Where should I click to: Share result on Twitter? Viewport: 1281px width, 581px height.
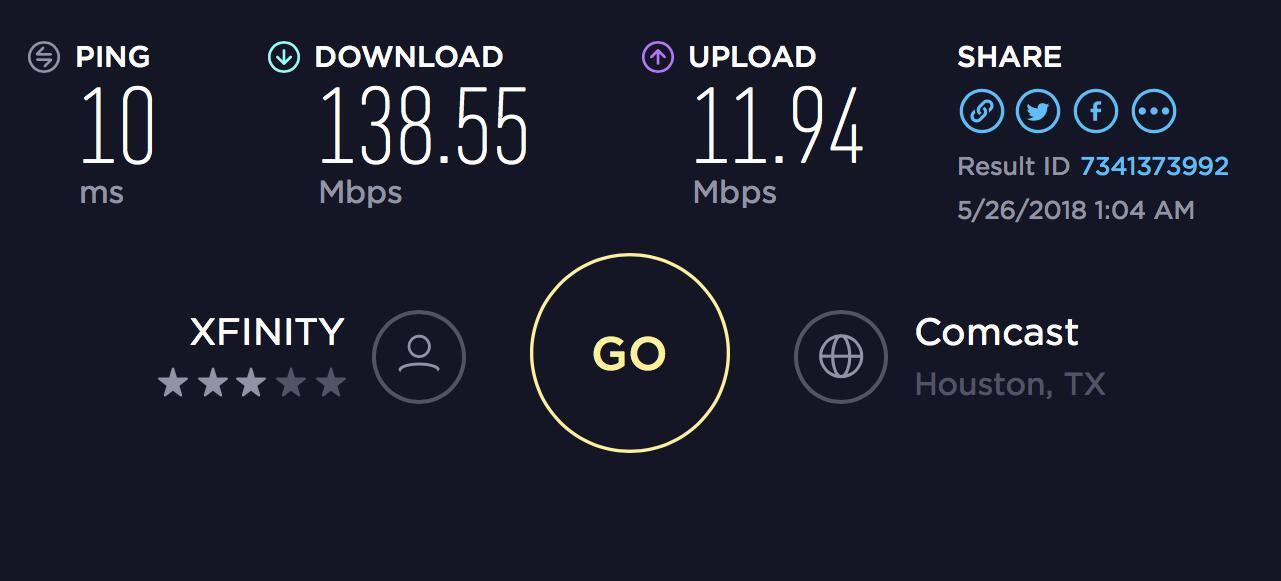pyautogui.click(x=1038, y=111)
